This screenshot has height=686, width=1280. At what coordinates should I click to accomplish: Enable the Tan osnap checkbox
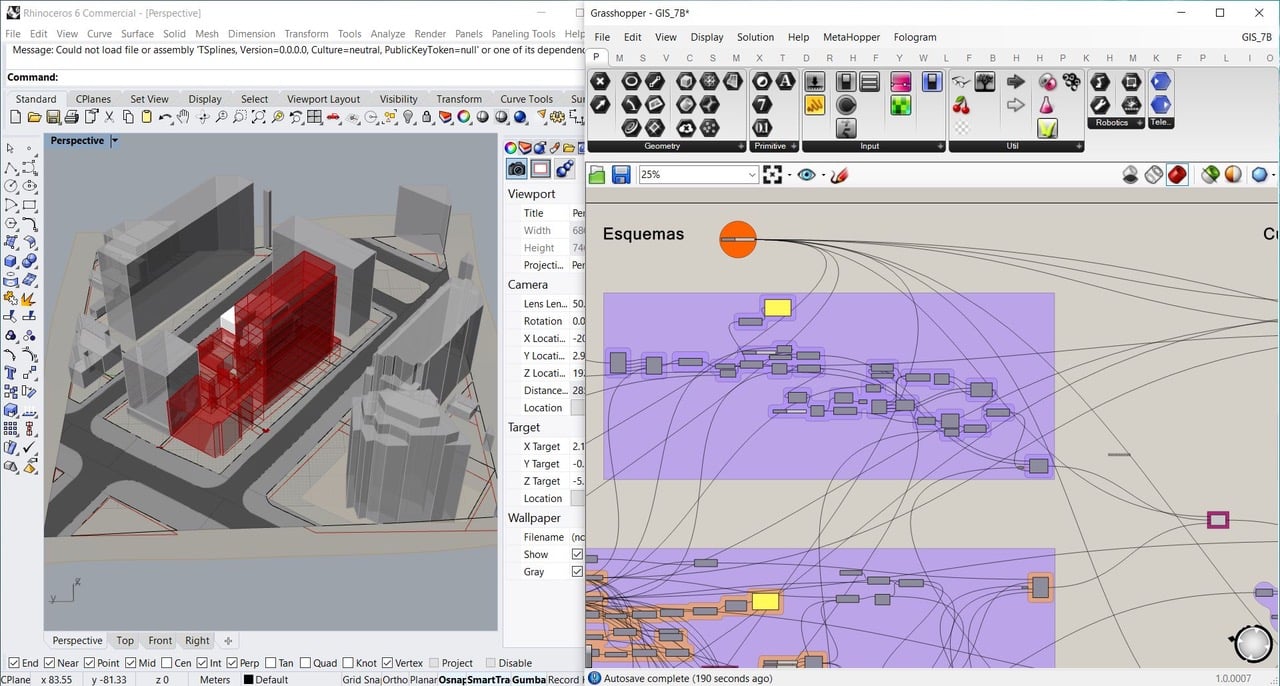[x=269, y=663]
